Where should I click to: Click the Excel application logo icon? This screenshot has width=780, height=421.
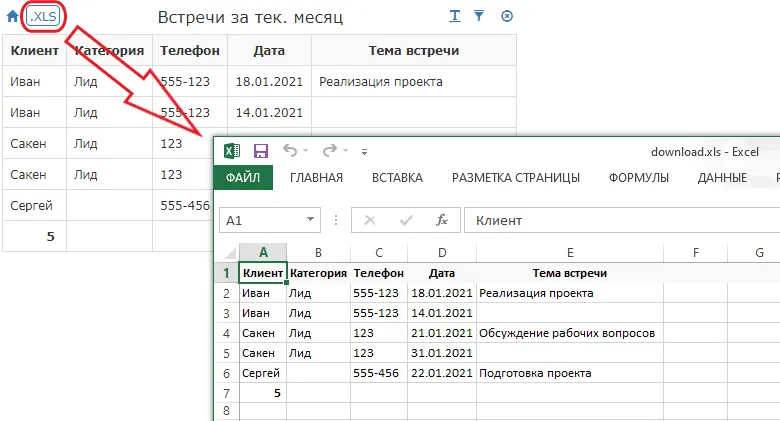pos(232,151)
